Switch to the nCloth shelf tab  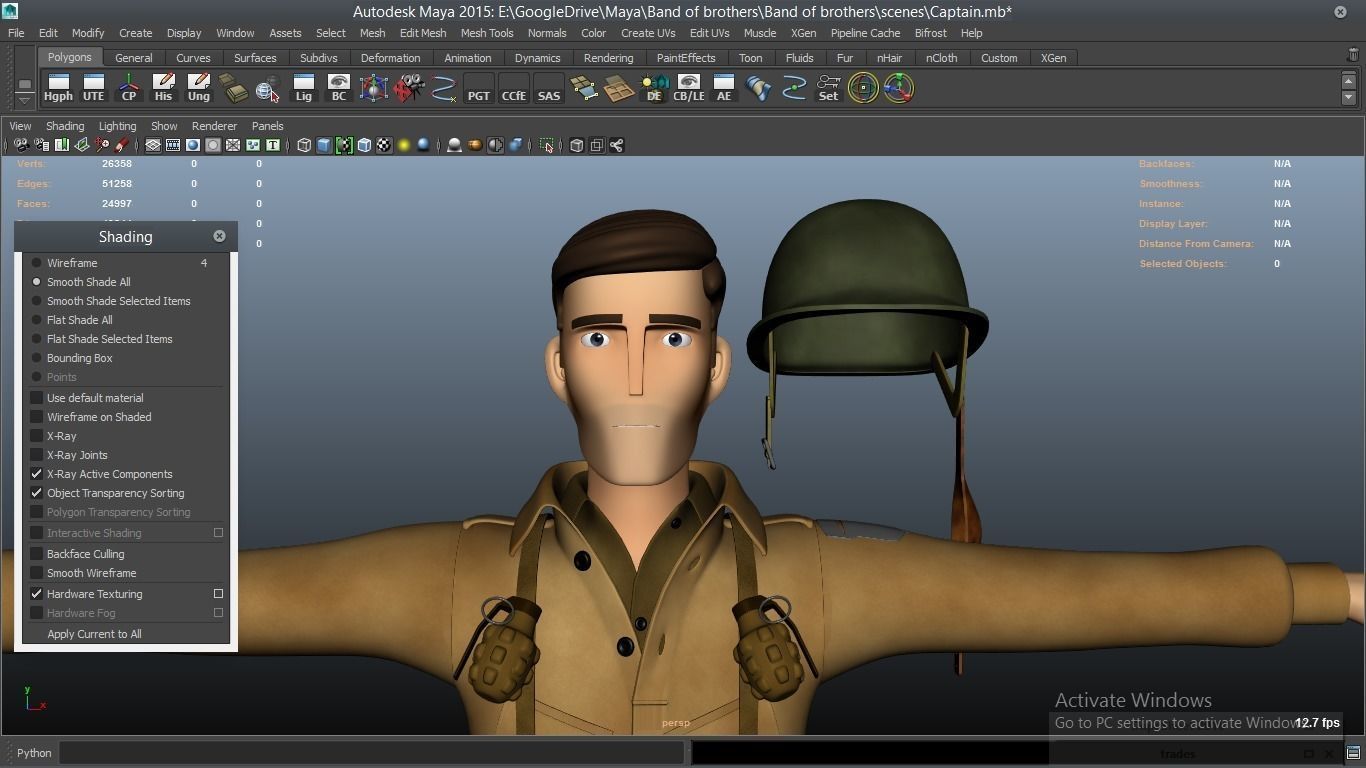click(x=941, y=58)
